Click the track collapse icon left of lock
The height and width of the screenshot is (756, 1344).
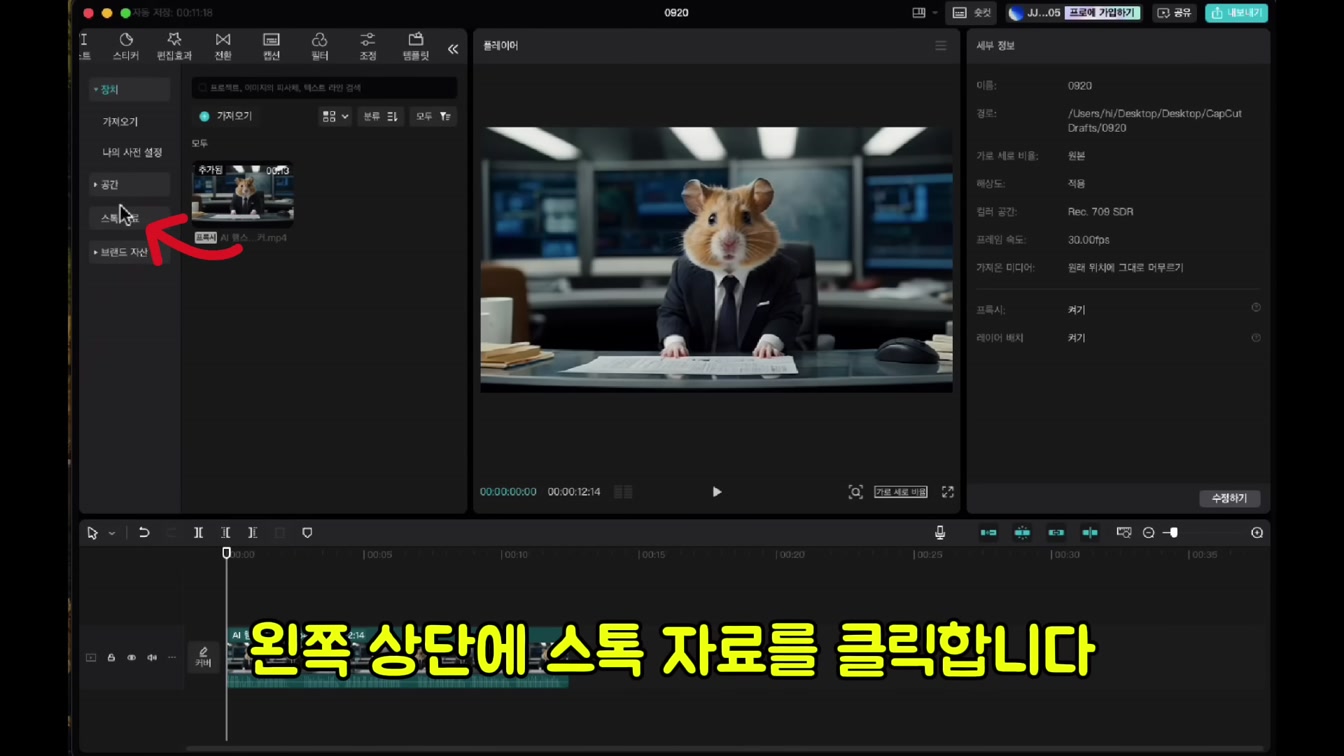click(x=91, y=658)
